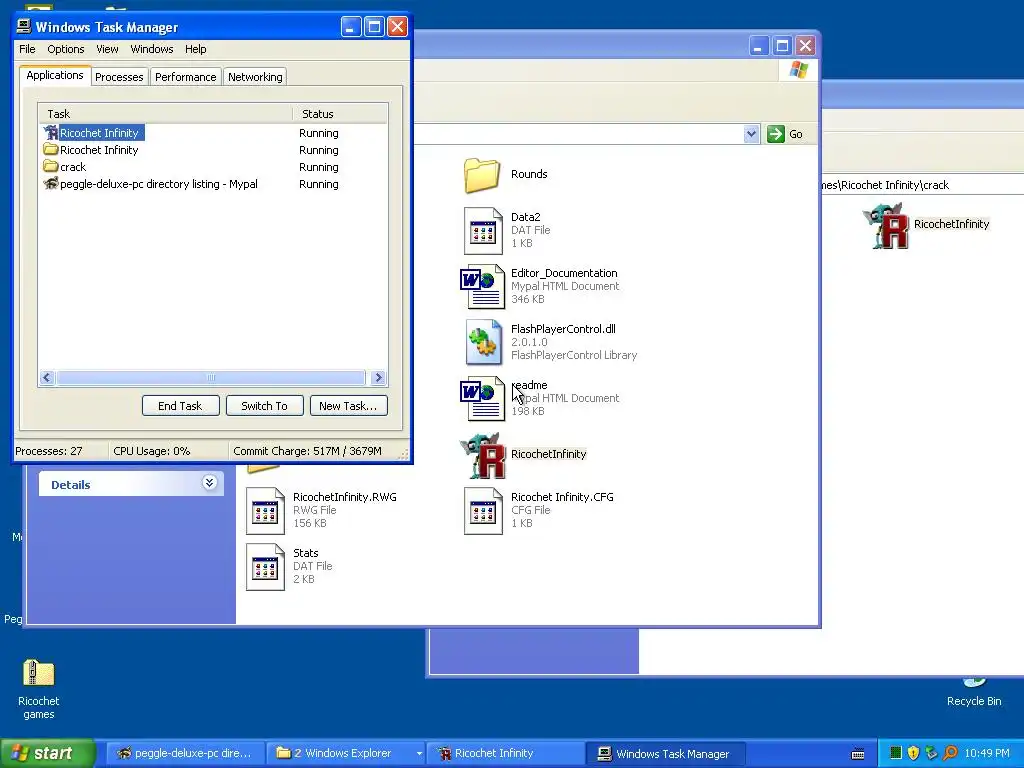Click the task list scroll left arrow
Viewport: 1024px width, 768px height.
click(x=46, y=377)
